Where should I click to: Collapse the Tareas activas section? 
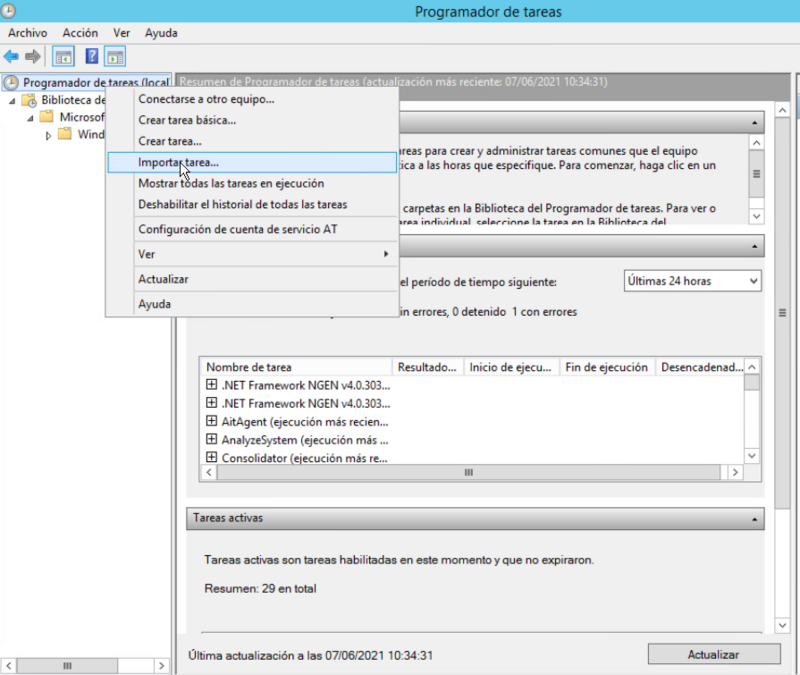tap(754, 519)
